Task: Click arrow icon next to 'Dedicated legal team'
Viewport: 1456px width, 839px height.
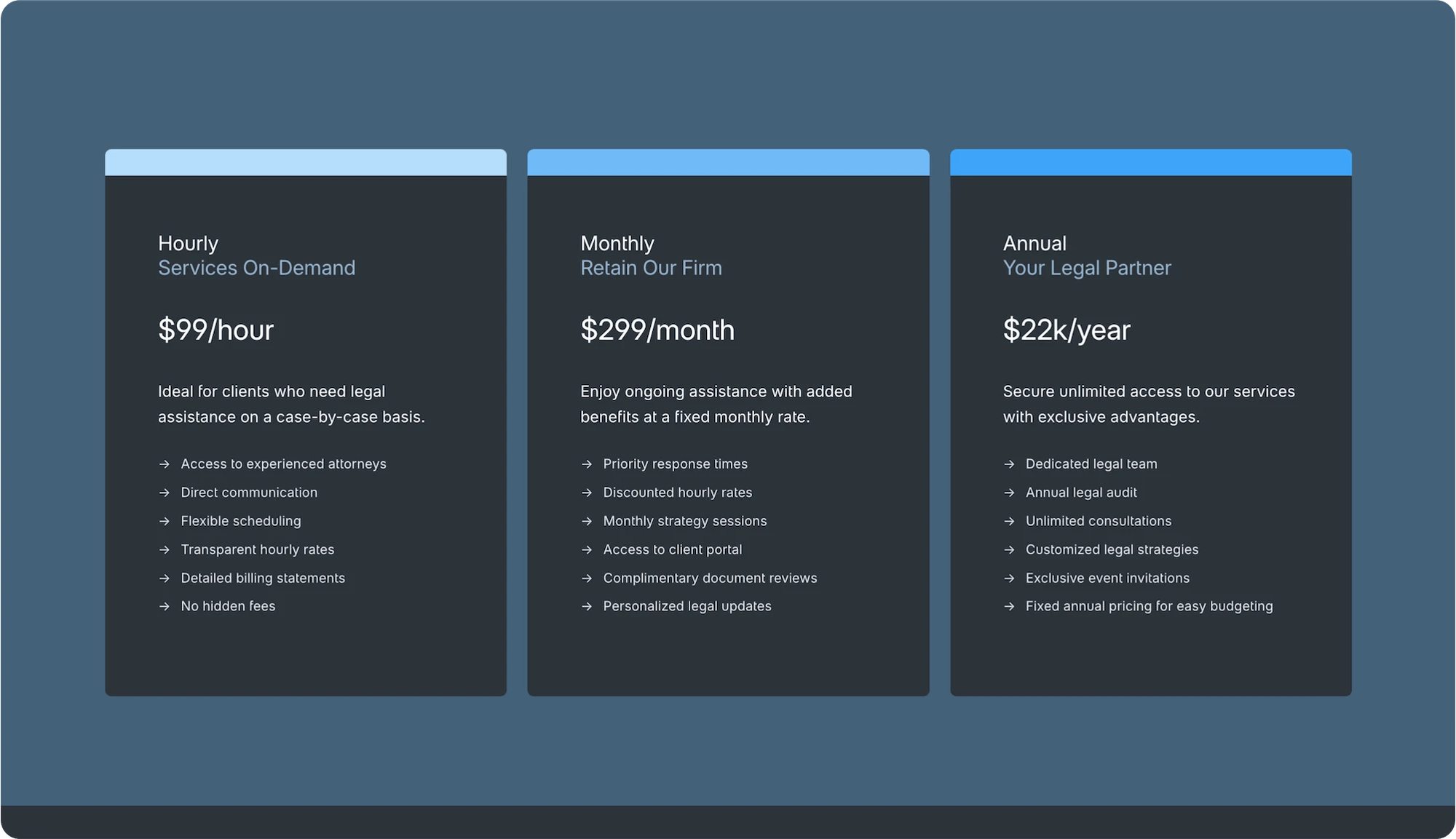Action: coord(1009,464)
